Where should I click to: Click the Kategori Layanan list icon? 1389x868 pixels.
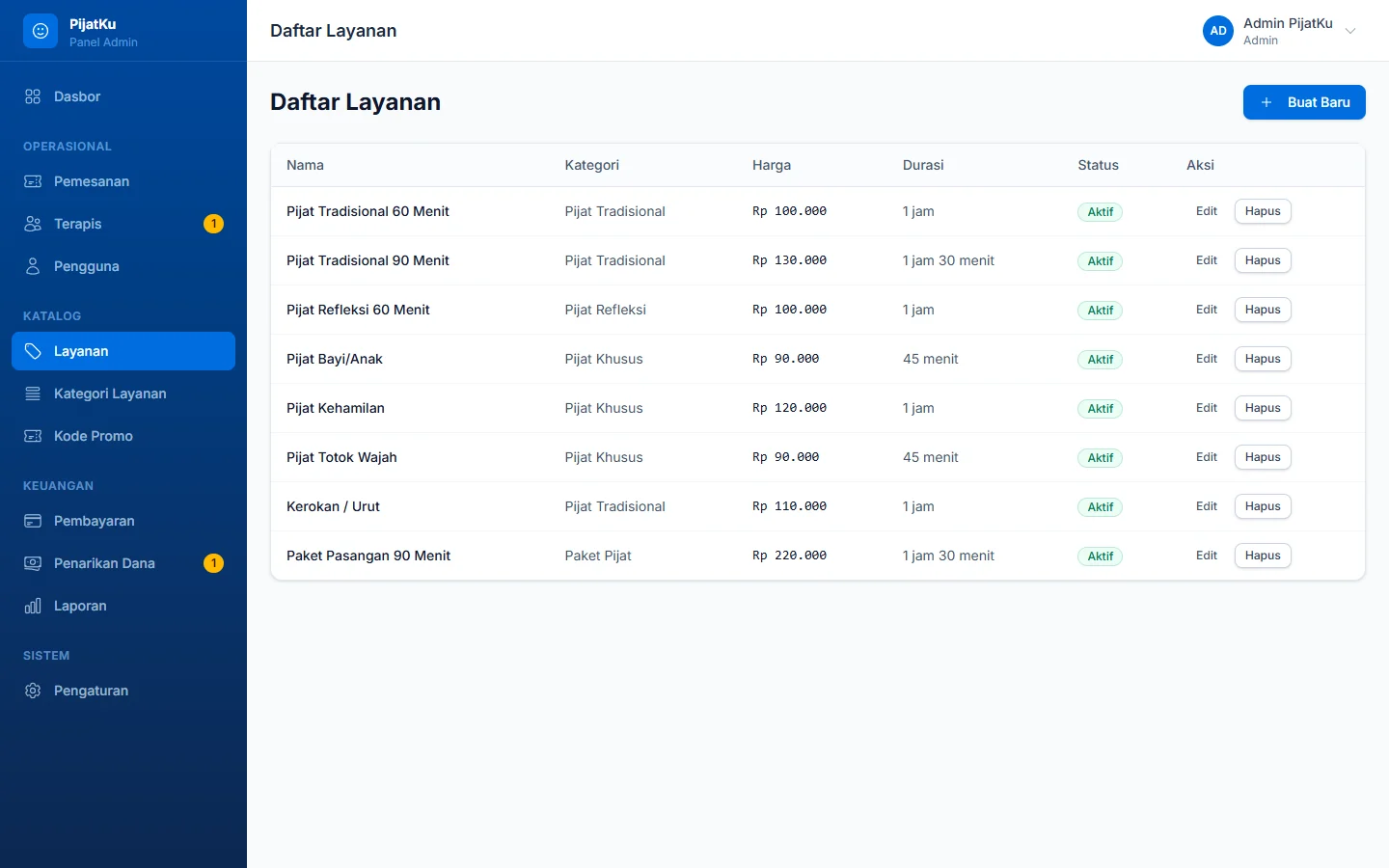pos(33,393)
